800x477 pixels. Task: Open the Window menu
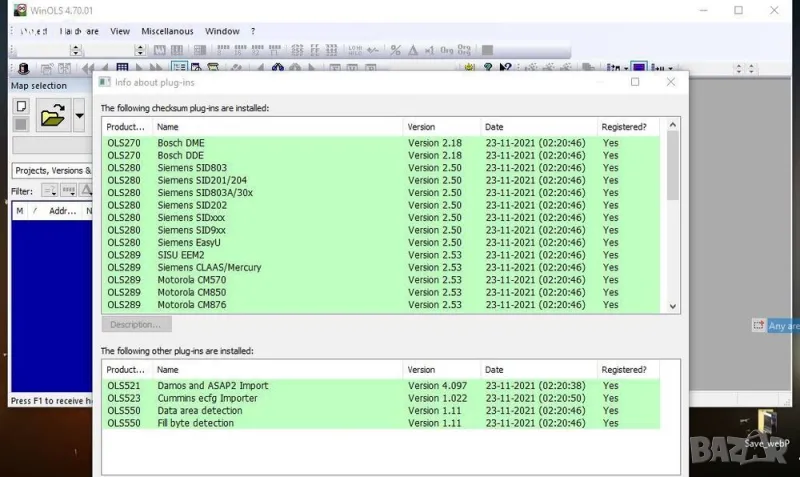click(x=222, y=31)
